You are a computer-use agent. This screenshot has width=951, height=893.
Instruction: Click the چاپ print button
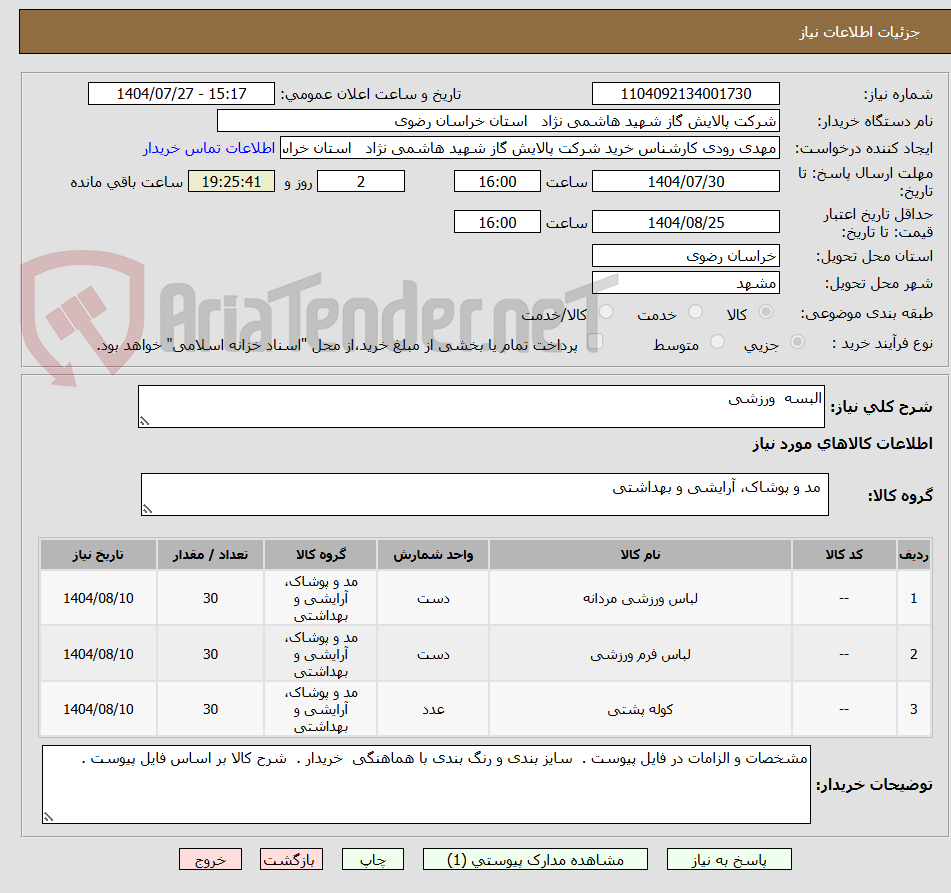(372, 860)
